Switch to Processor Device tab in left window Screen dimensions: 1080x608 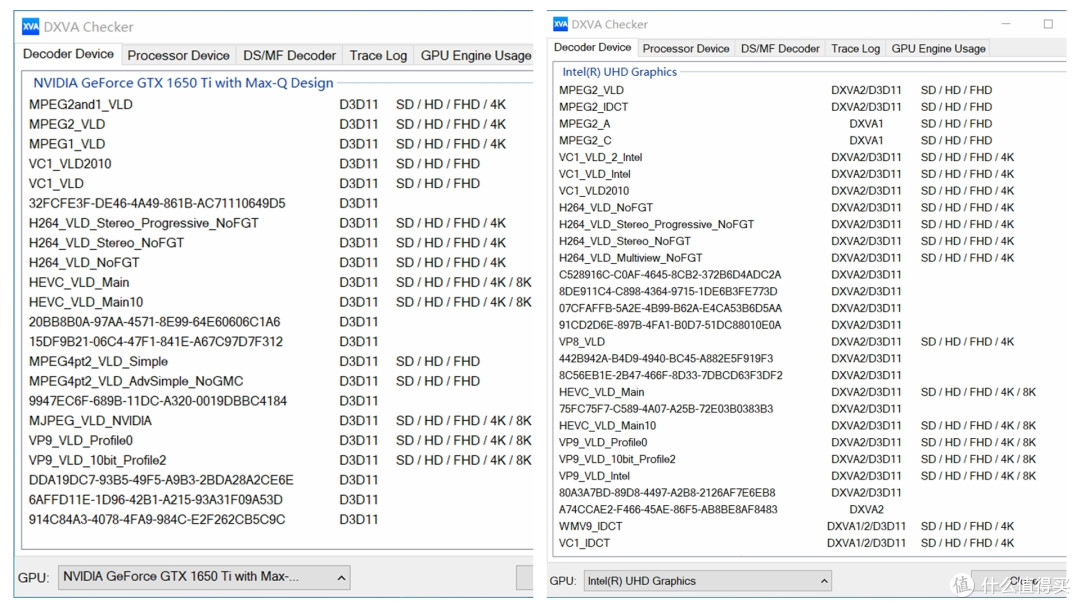[x=178, y=55]
